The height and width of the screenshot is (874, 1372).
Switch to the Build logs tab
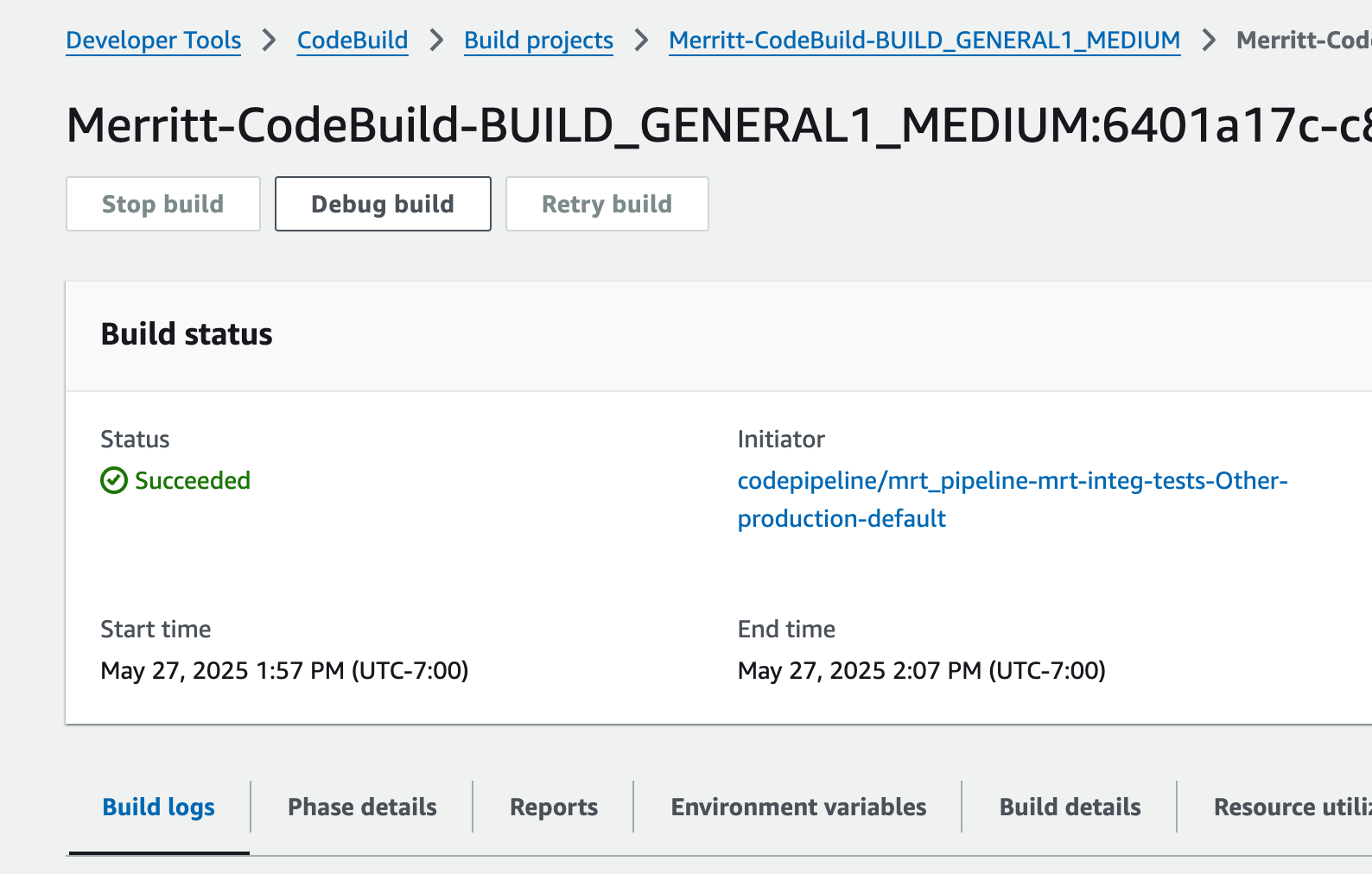[159, 807]
